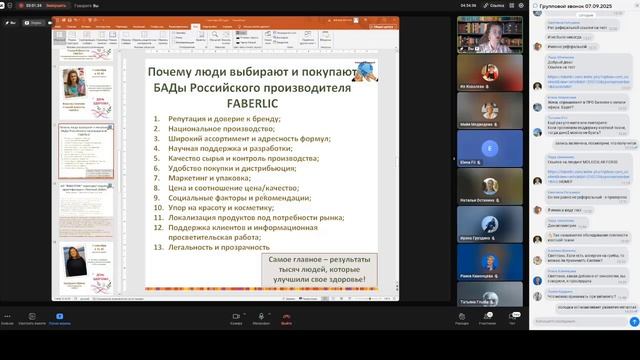
Task: Select the slide thumbnail below the highlighted one
Action: pos(86,211)
